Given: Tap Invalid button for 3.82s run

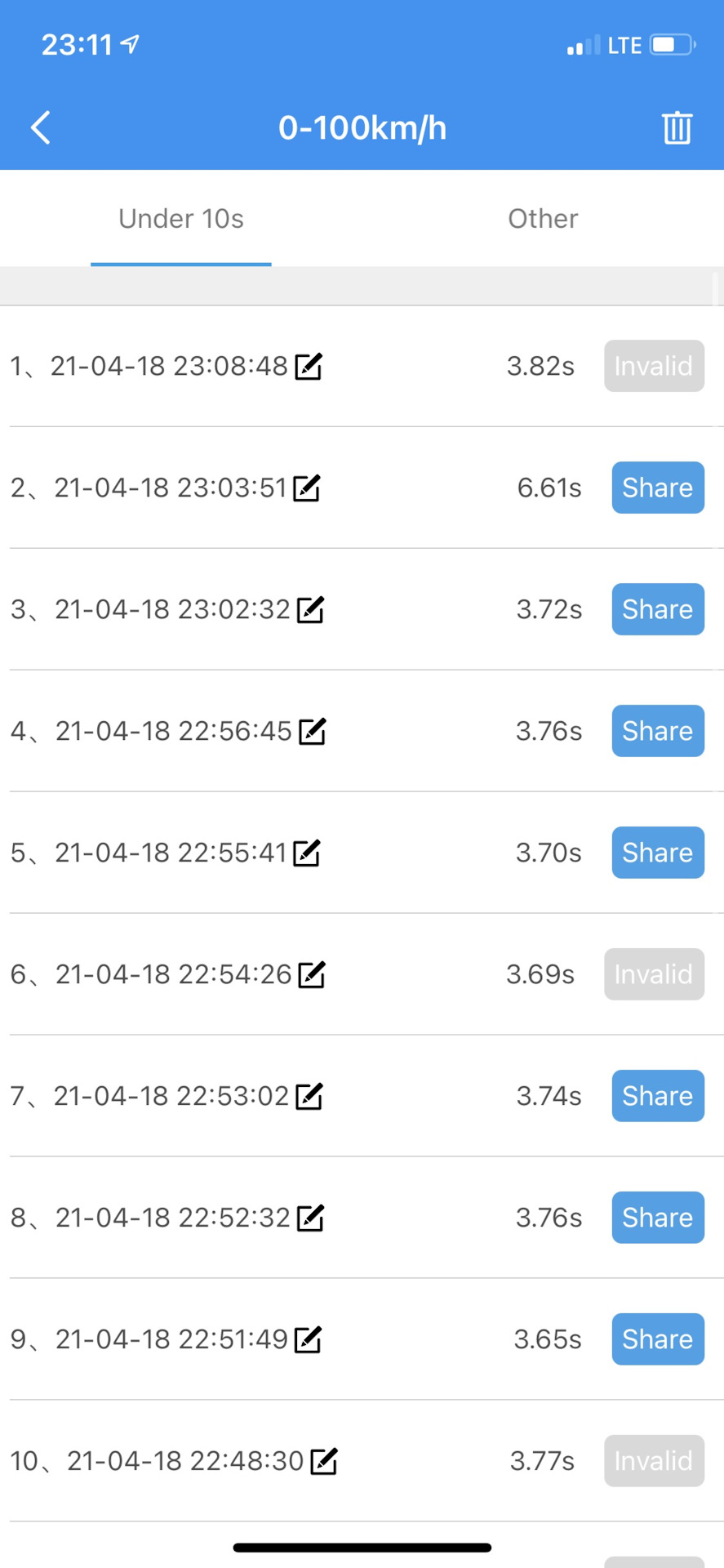Looking at the screenshot, I should click(654, 366).
